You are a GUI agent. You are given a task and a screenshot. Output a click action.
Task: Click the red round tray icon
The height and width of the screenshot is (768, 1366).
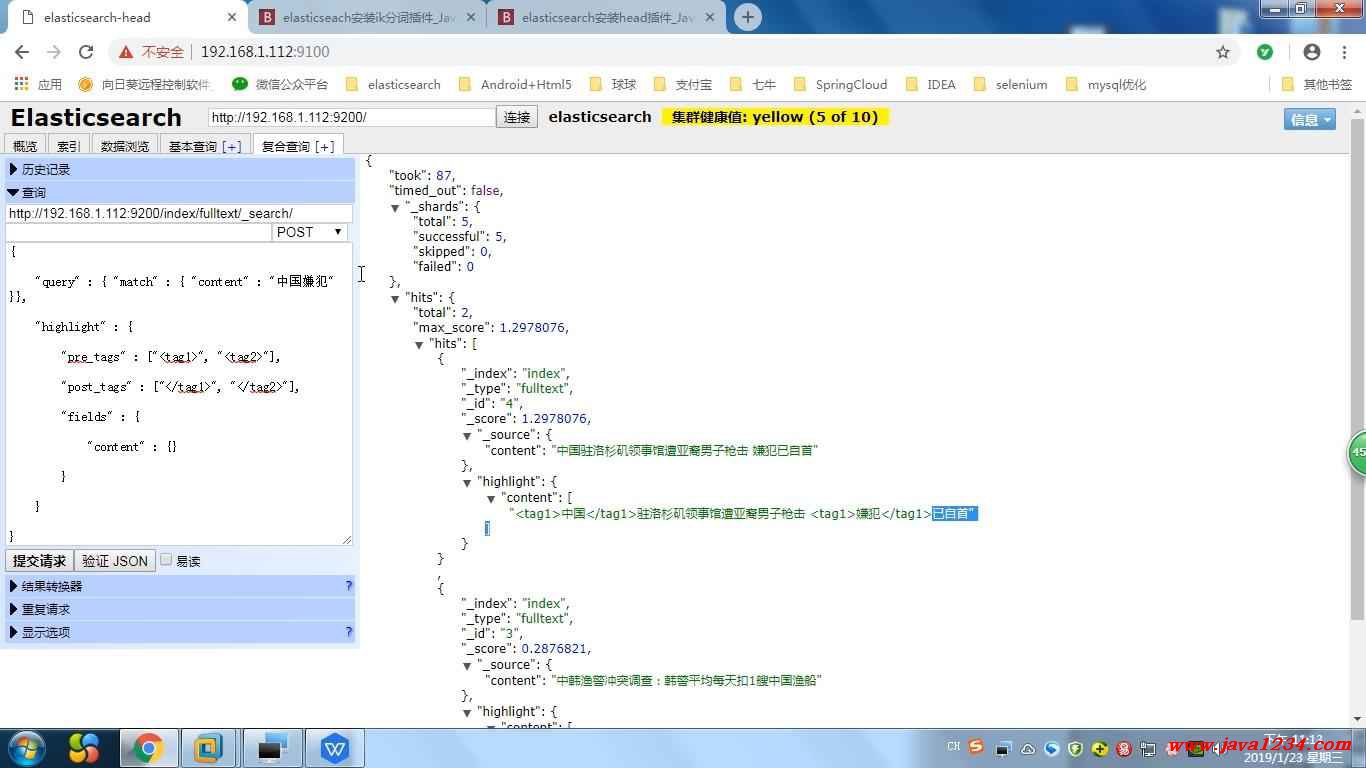1124,748
